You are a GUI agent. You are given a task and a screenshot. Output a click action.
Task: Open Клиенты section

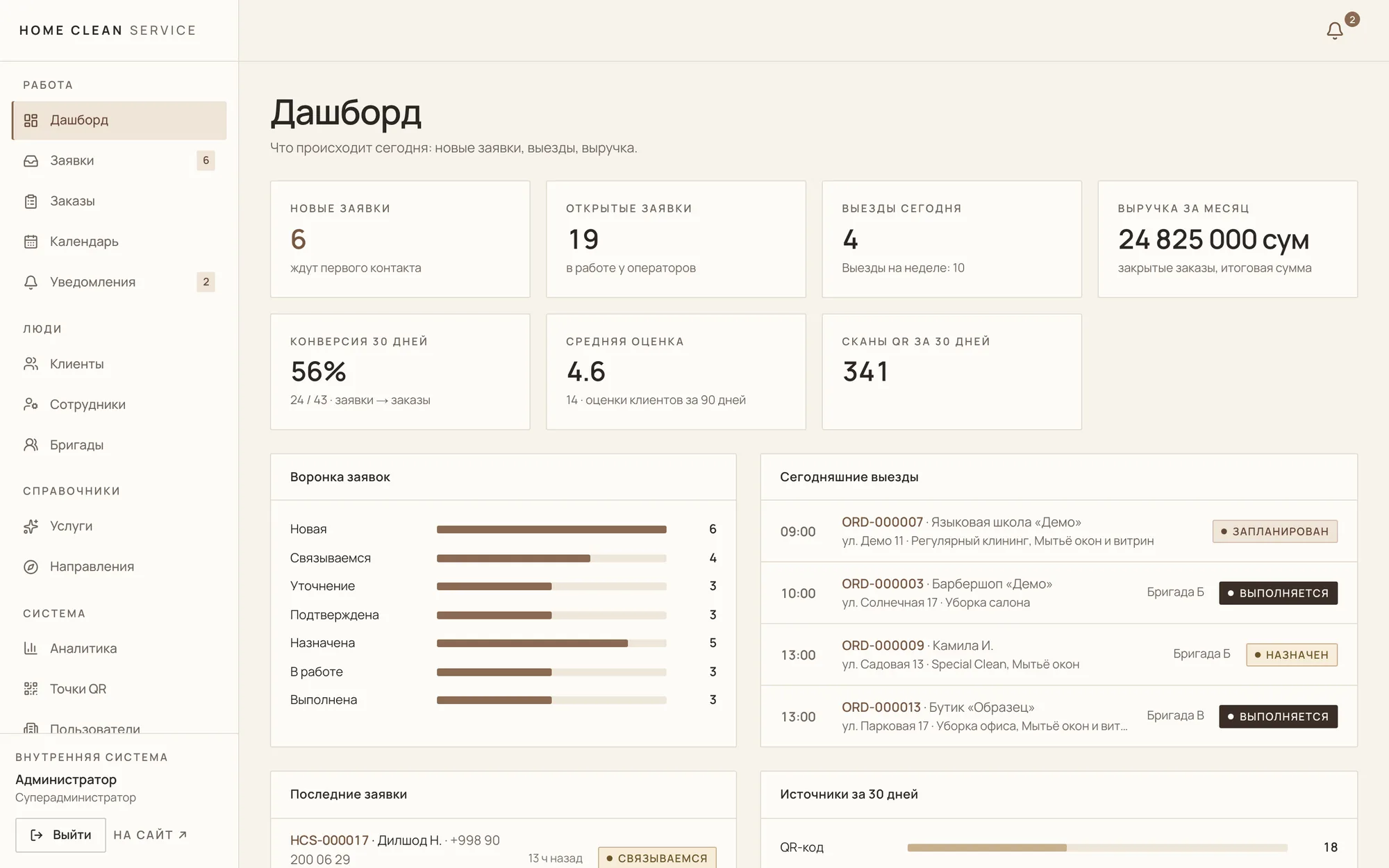[x=119, y=364]
